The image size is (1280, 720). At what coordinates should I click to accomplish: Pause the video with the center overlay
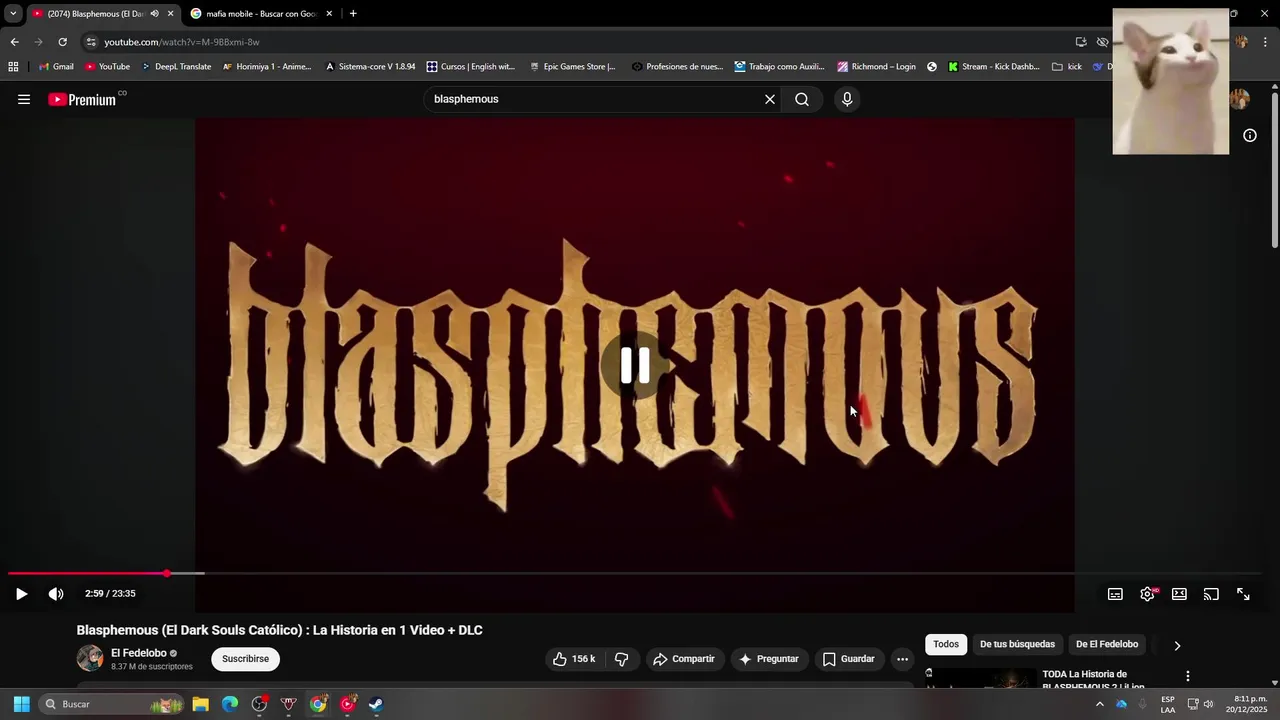tap(635, 366)
